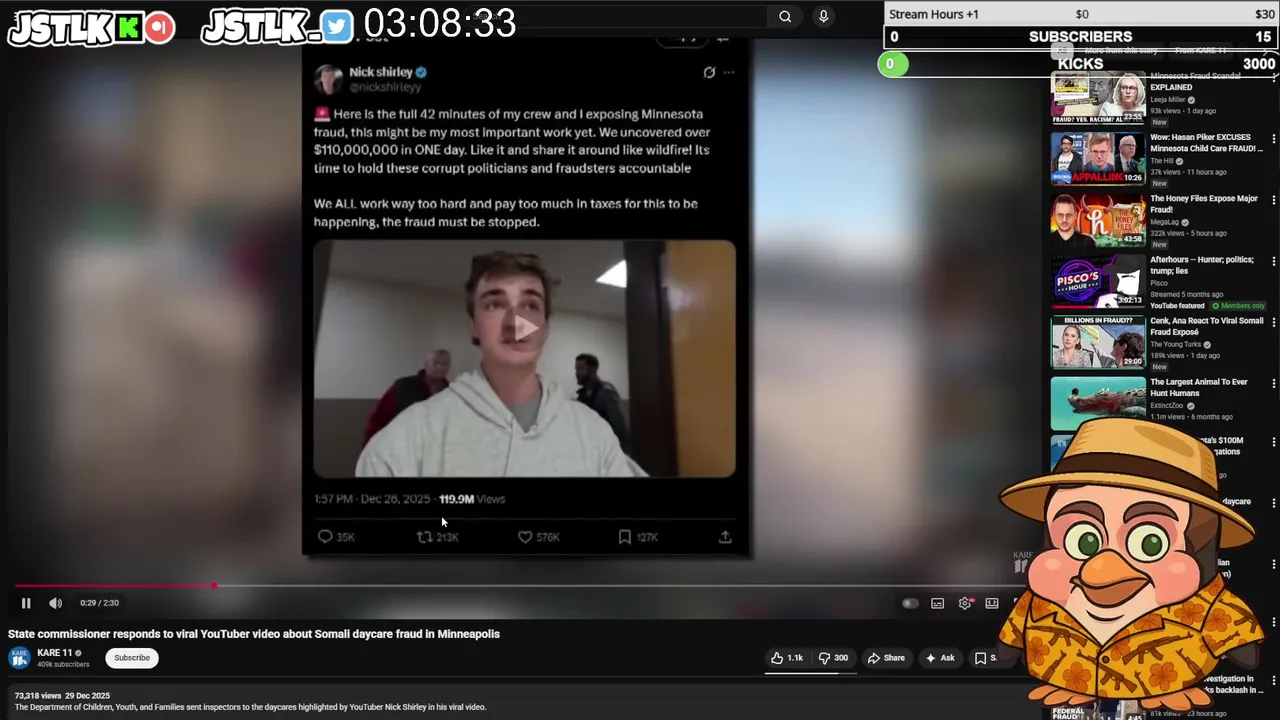Image resolution: width=1280 pixels, height=720 pixels.
Task: Click the 'MegaLag' channel name
Action: tap(1166, 223)
